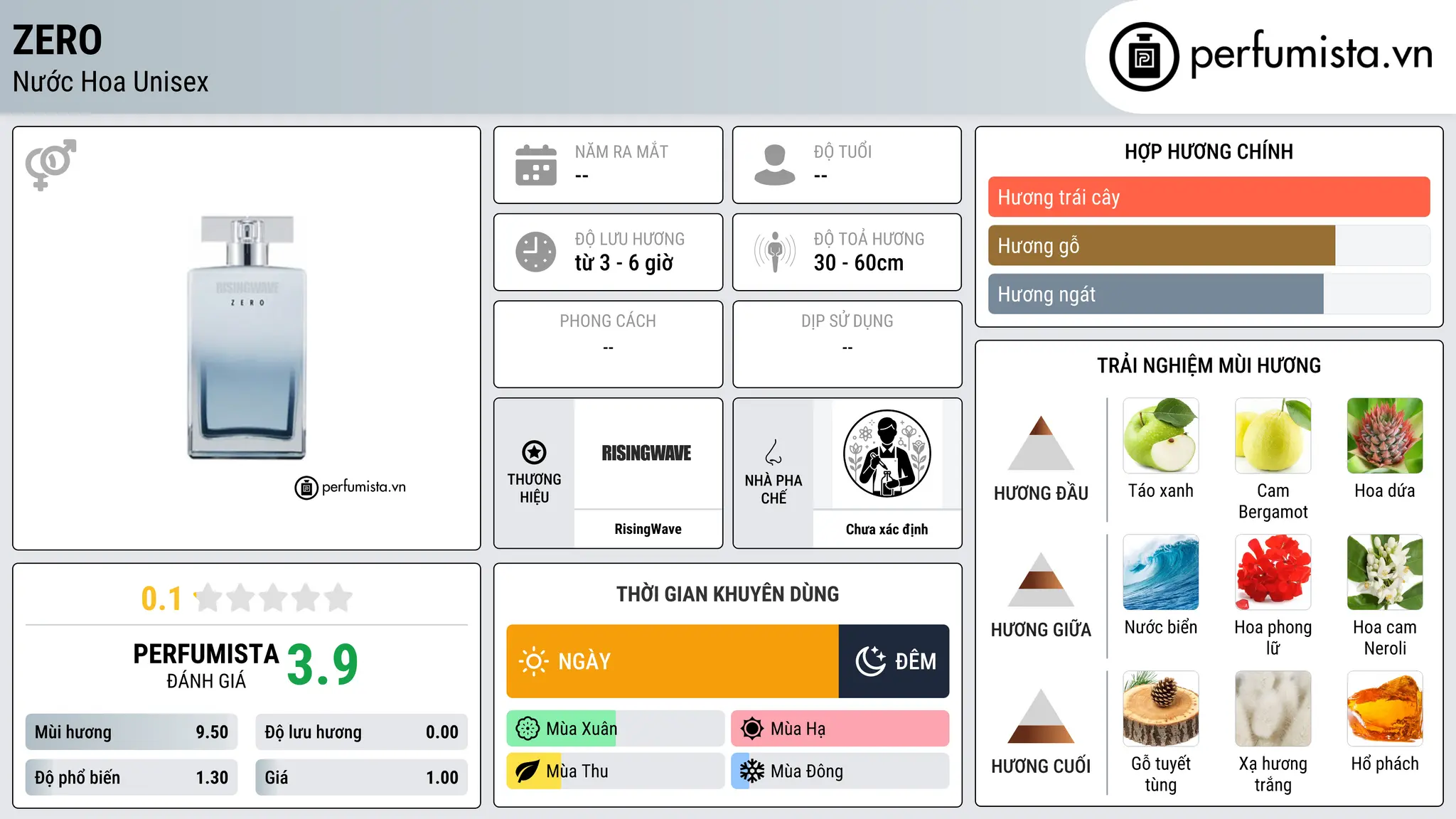Click the ZERO perfume title
This screenshot has width=1456, height=819.
[58, 40]
